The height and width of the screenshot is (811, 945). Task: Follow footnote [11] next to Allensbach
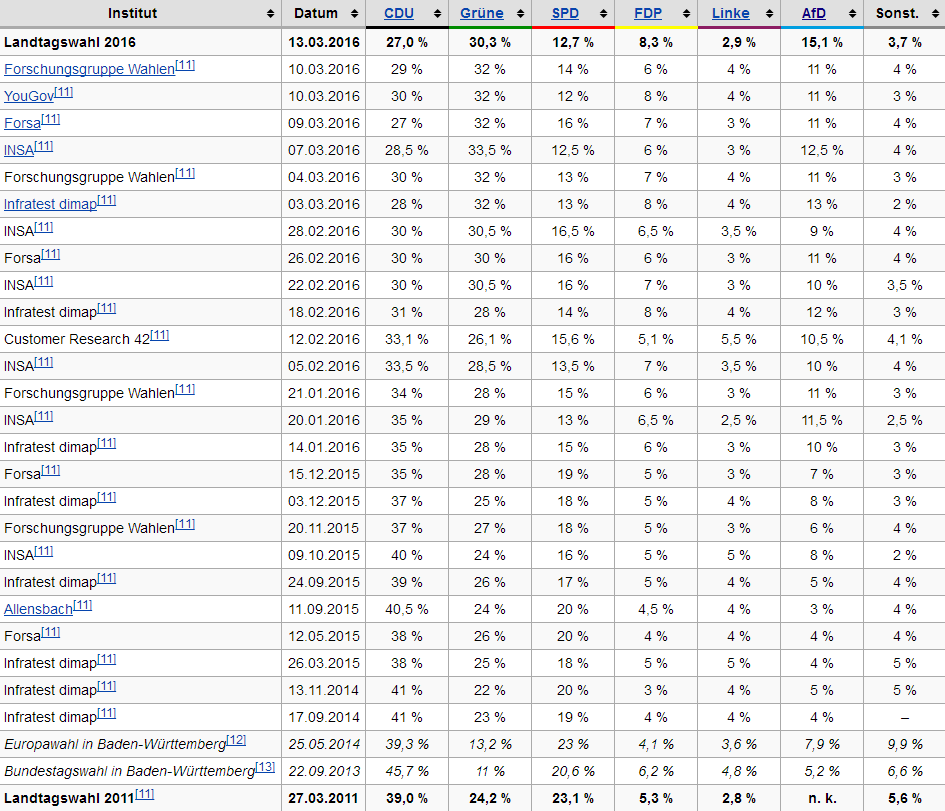tap(83, 605)
